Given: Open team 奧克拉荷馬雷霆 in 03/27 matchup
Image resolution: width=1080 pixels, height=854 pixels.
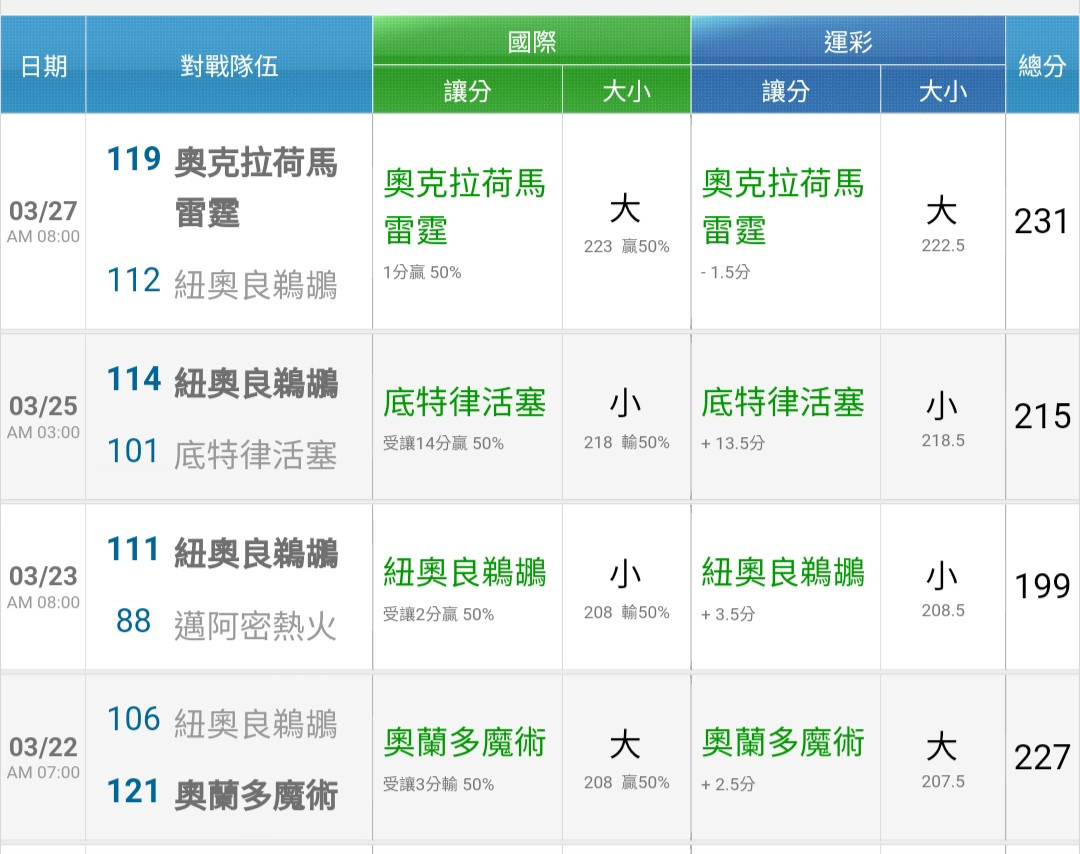Looking at the screenshot, I should click(x=256, y=187).
